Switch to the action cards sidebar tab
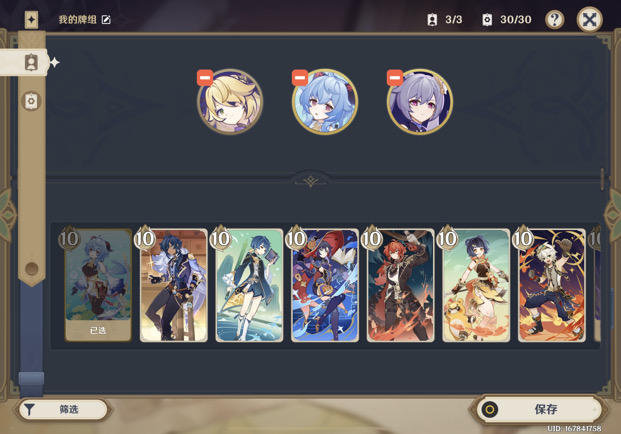This screenshot has width=621, height=434. (31, 101)
